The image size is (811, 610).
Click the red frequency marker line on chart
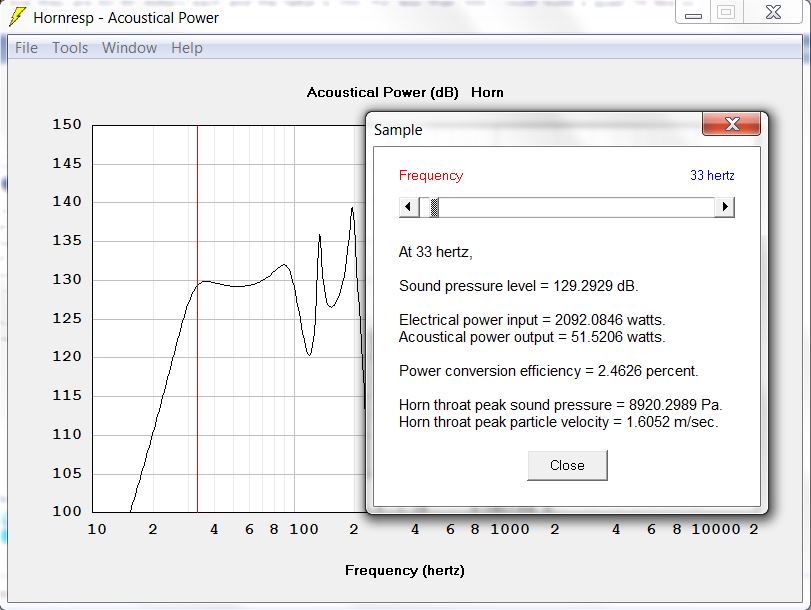pos(198,318)
